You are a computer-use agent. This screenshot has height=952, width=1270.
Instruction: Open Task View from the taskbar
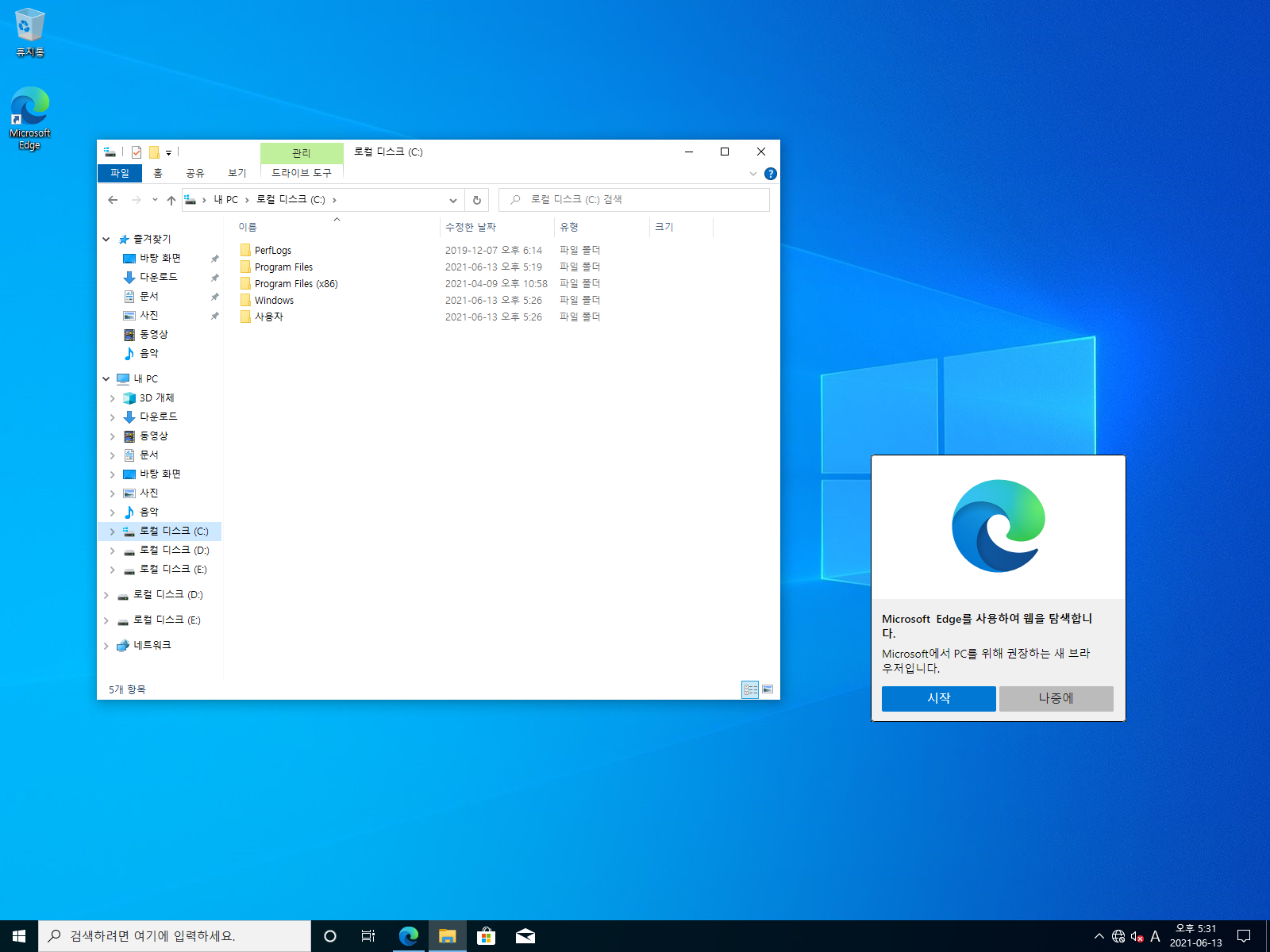click(368, 936)
